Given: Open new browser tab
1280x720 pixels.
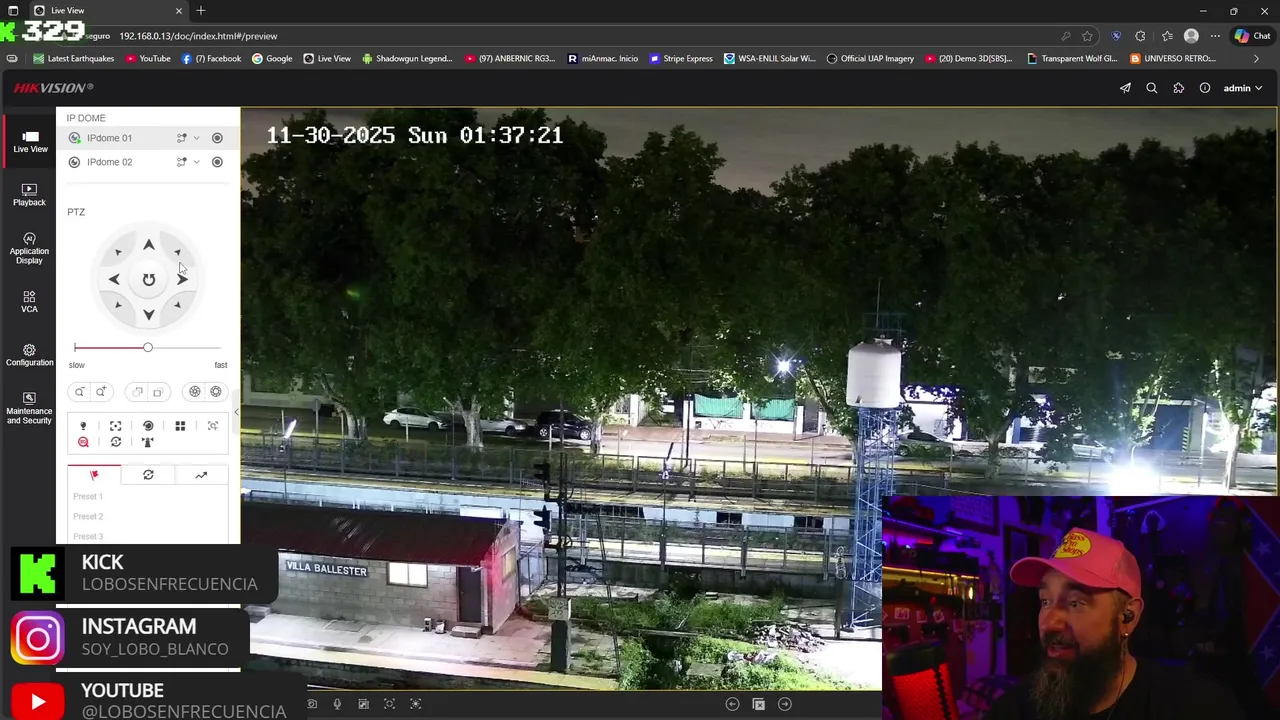Looking at the screenshot, I should (x=201, y=11).
